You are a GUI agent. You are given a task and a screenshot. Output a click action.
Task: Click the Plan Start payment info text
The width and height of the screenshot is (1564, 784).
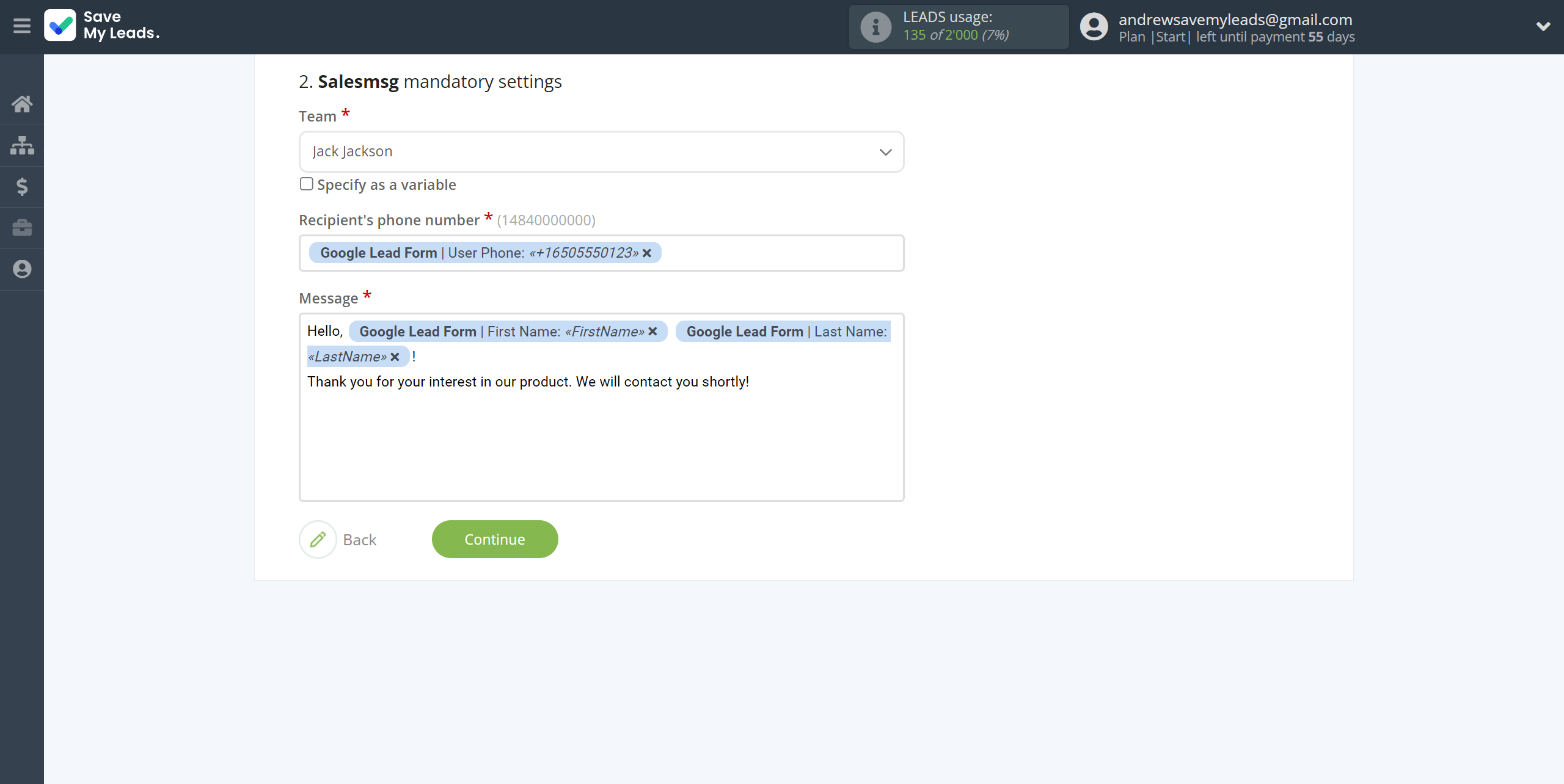point(1237,37)
